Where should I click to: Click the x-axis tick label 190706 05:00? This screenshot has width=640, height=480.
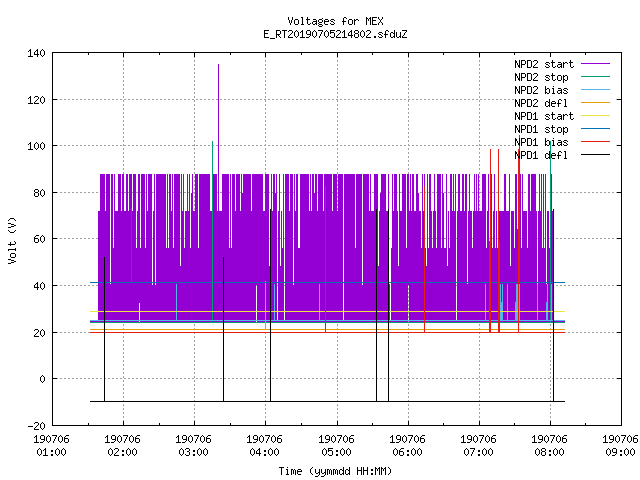coord(336,446)
